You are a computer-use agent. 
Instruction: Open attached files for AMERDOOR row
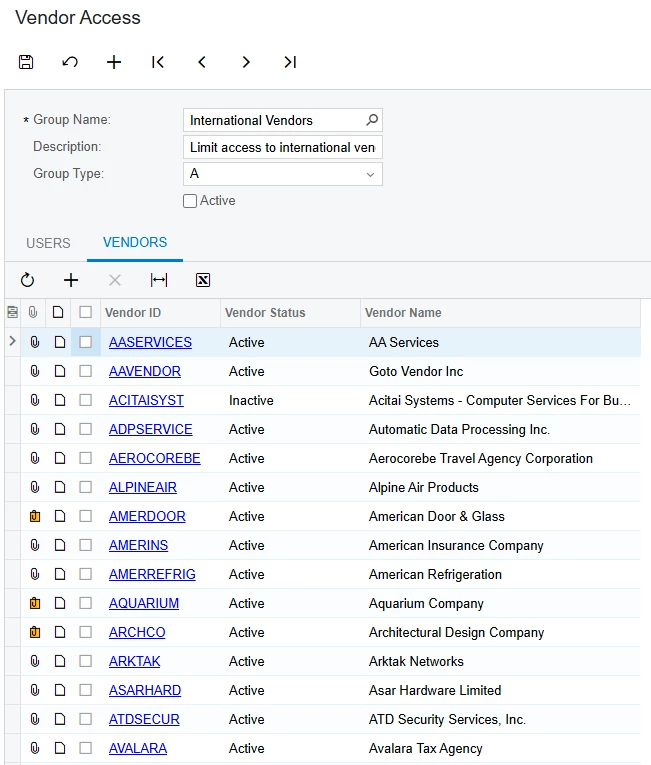pos(35,516)
